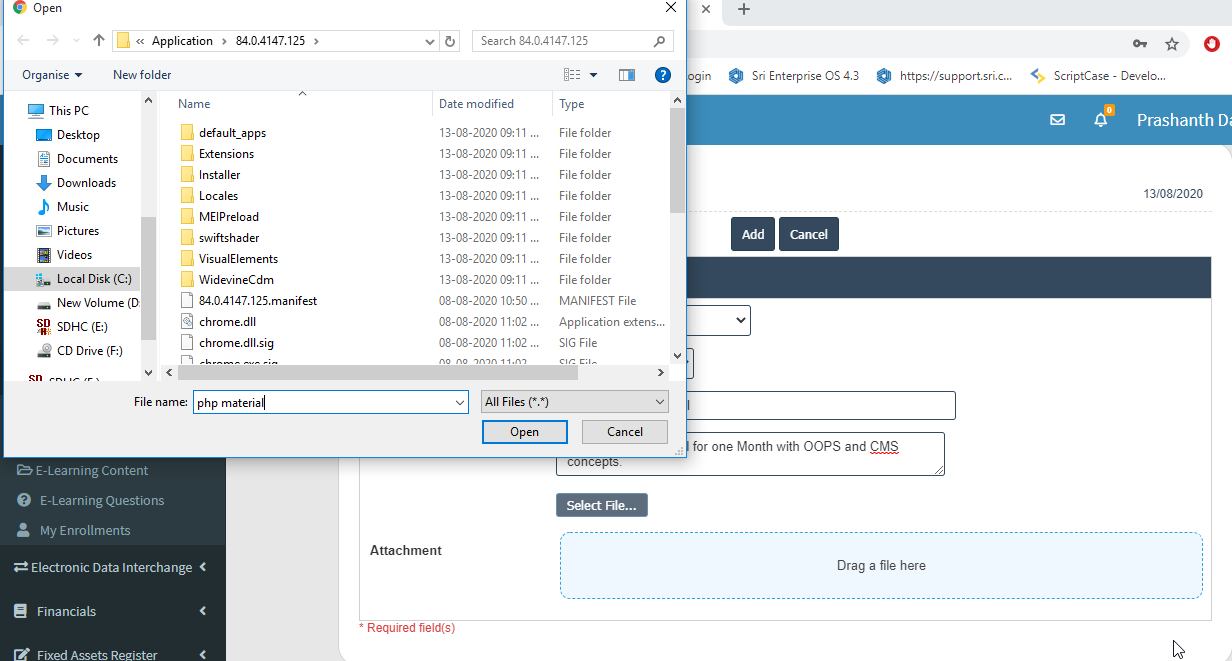The height and width of the screenshot is (661, 1232).
Task: Click the bookmark star icon
Action: [x=1172, y=44]
